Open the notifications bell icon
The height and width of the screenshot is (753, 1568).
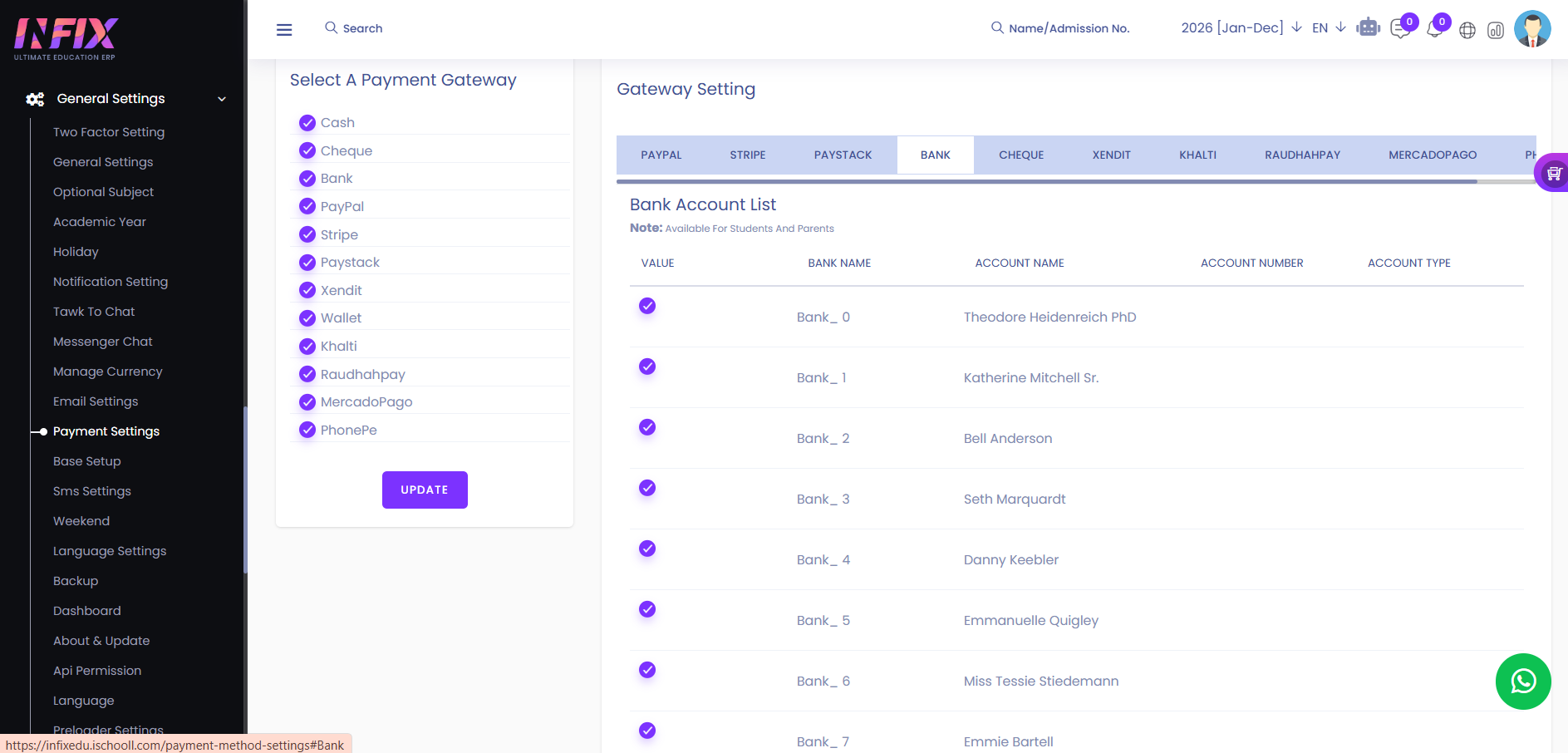pos(1434,29)
